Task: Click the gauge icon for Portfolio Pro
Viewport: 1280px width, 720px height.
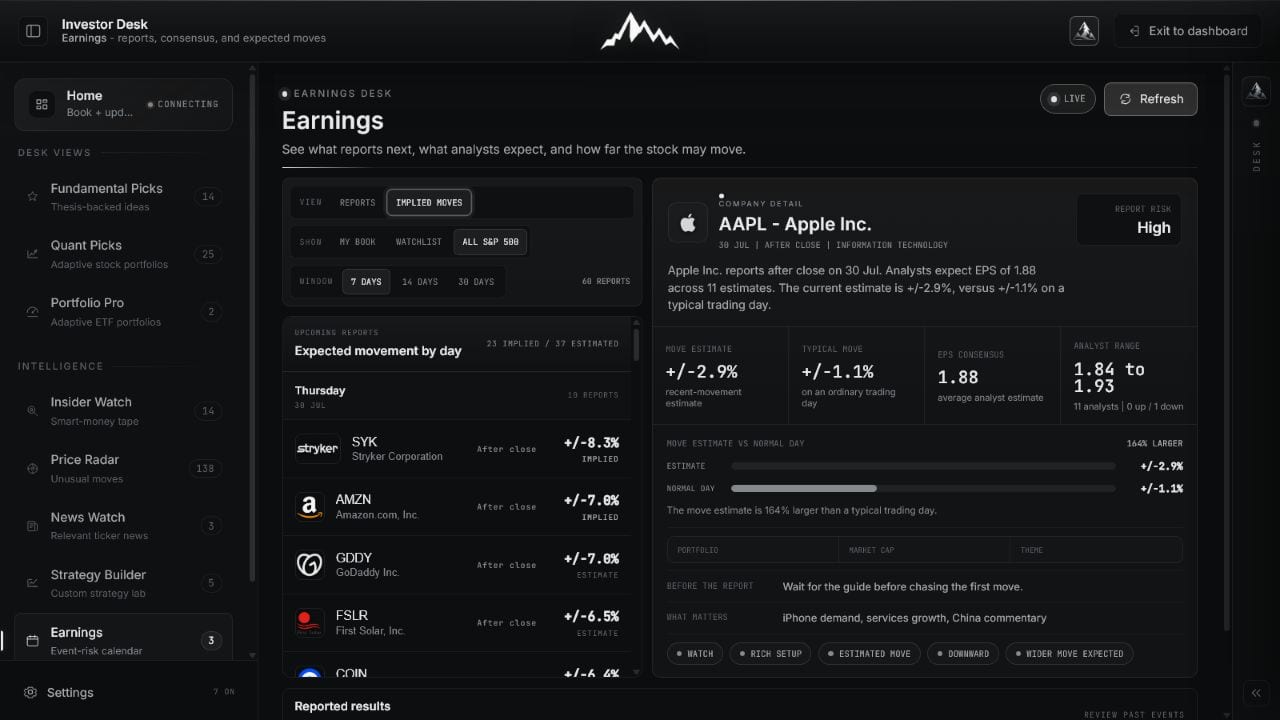Action: click(32, 312)
